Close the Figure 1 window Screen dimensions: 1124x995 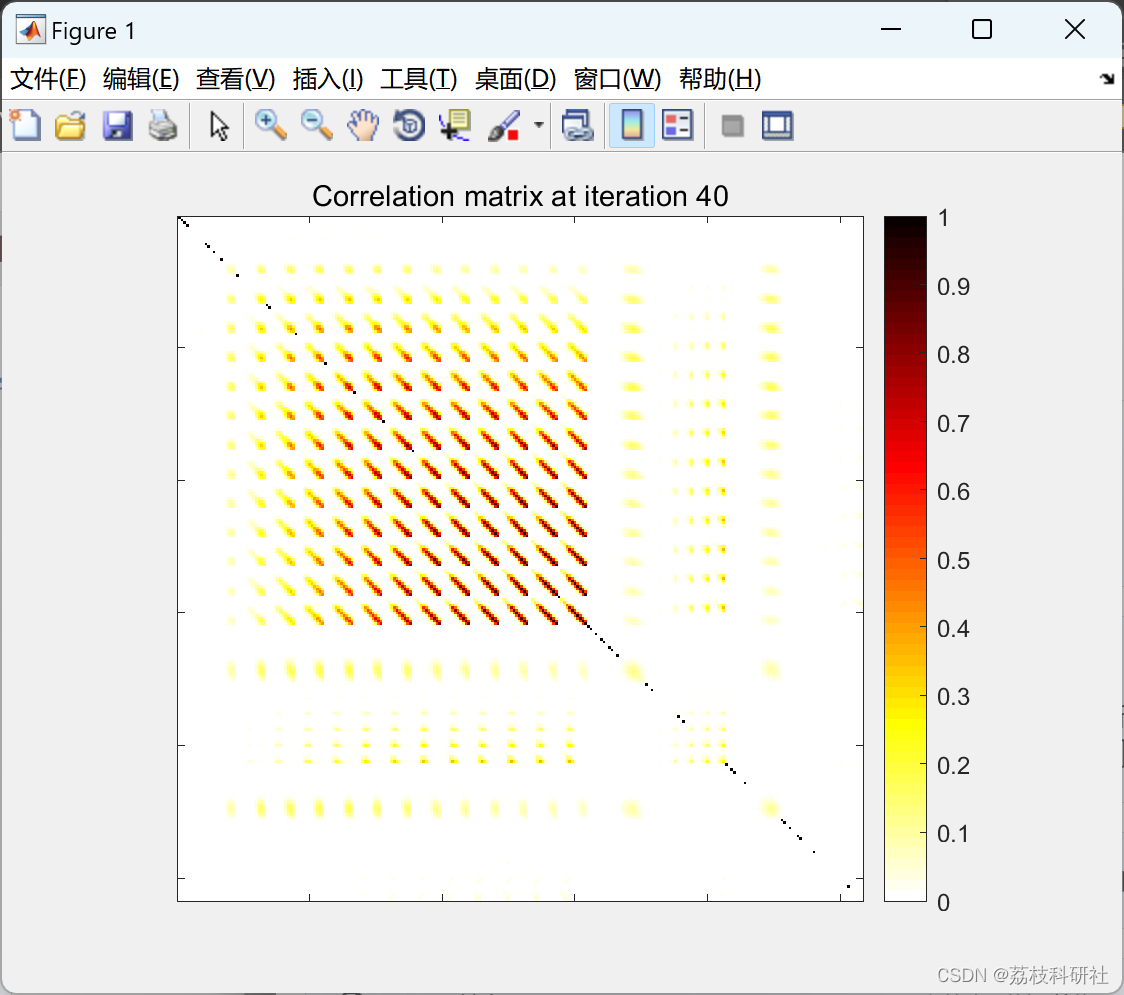(x=1075, y=29)
